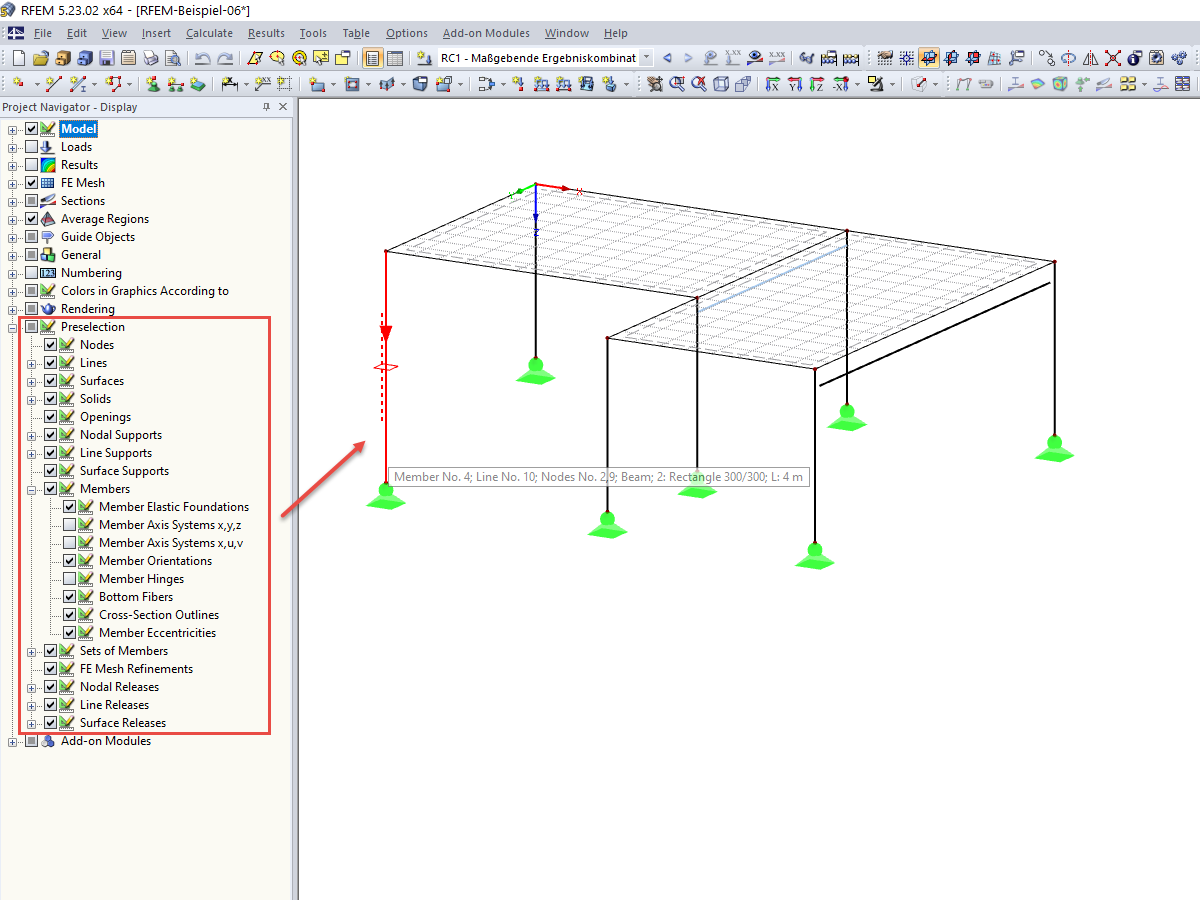Expand the Rendering tree node
Viewport: 1200px width, 900px height.
pos(13,309)
